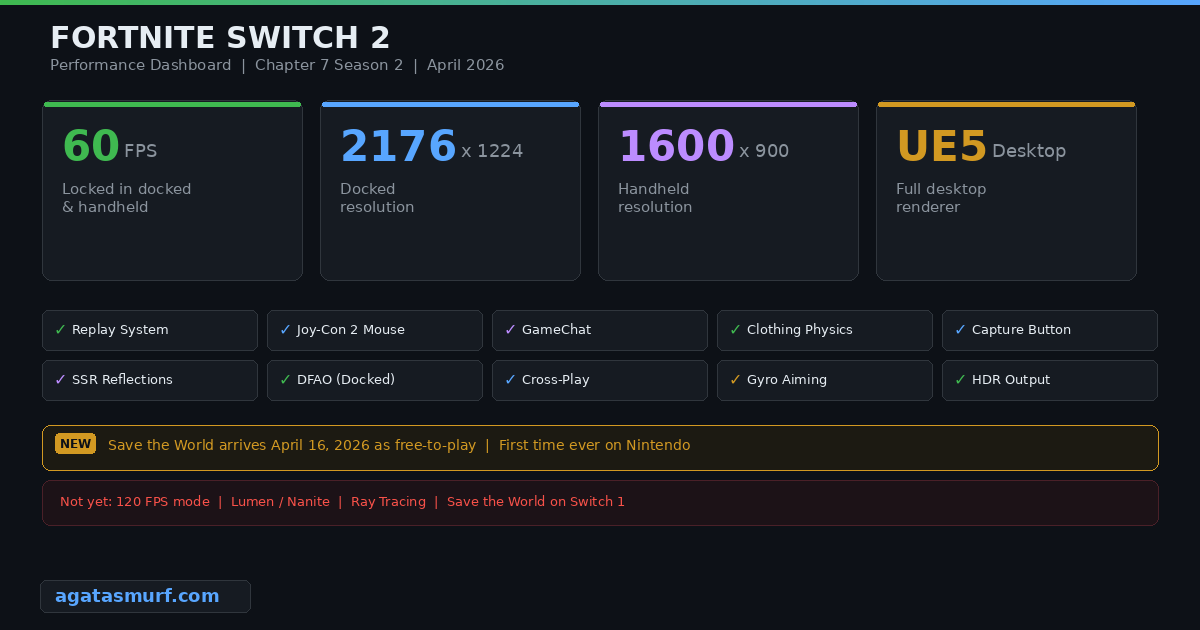Viewport: 1200px width, 630px height.
Task: Click the purple checkmark beside GameChat
Action: 511,330
